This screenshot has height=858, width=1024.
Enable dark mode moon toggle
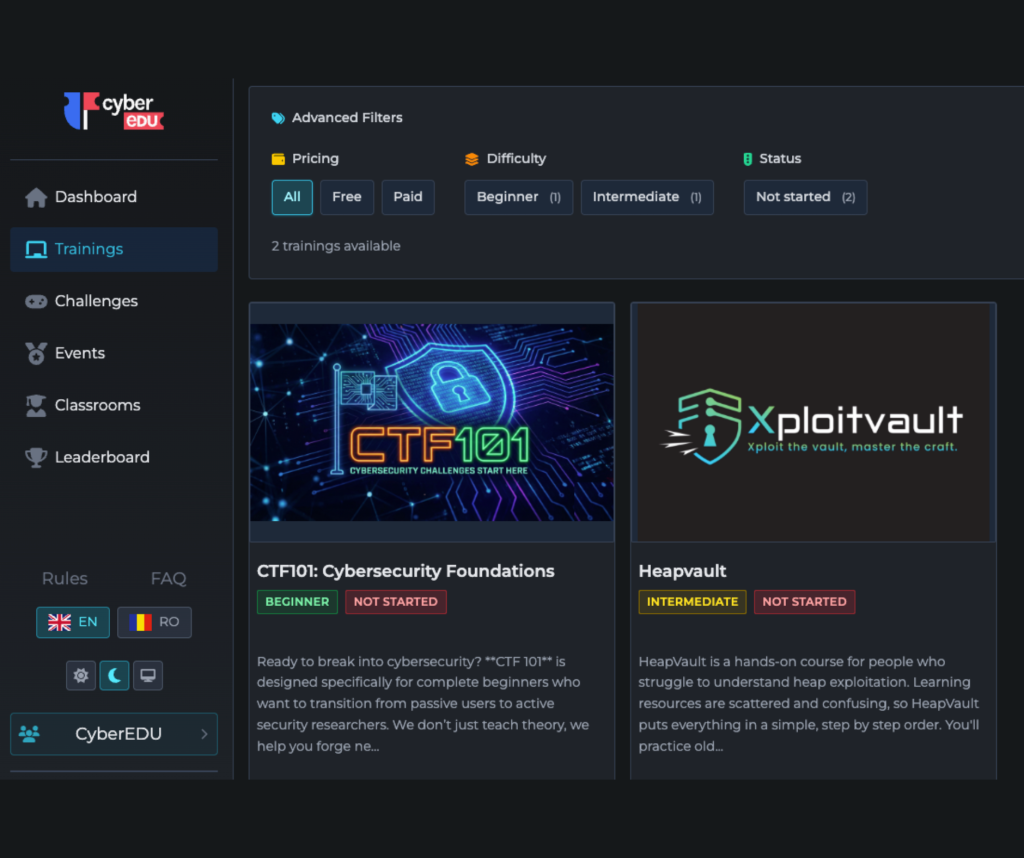[114, 675]
